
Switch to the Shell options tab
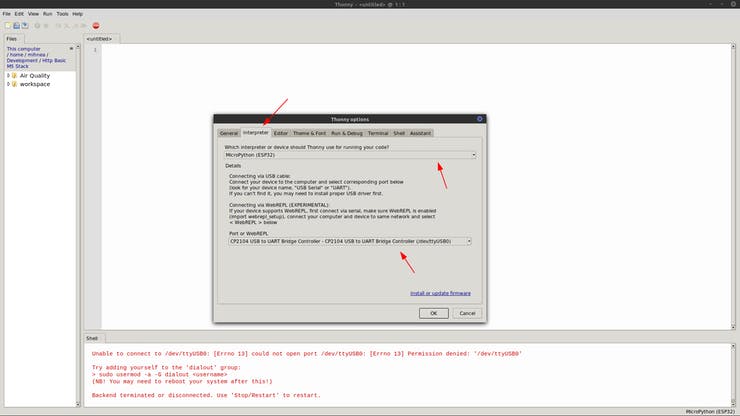click(x=399, y=133)
